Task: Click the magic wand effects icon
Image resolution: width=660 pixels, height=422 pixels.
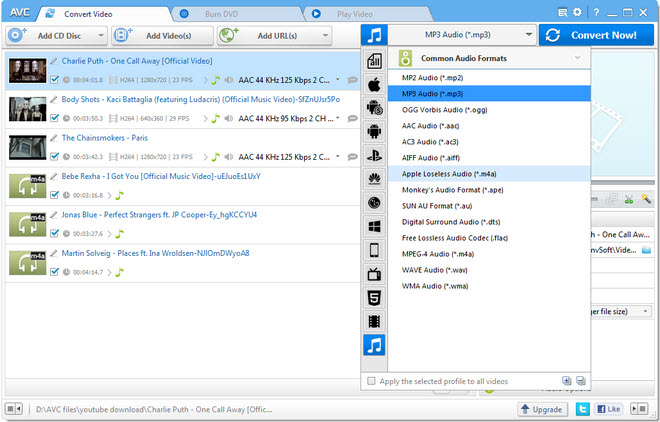Action: (646, 199)
